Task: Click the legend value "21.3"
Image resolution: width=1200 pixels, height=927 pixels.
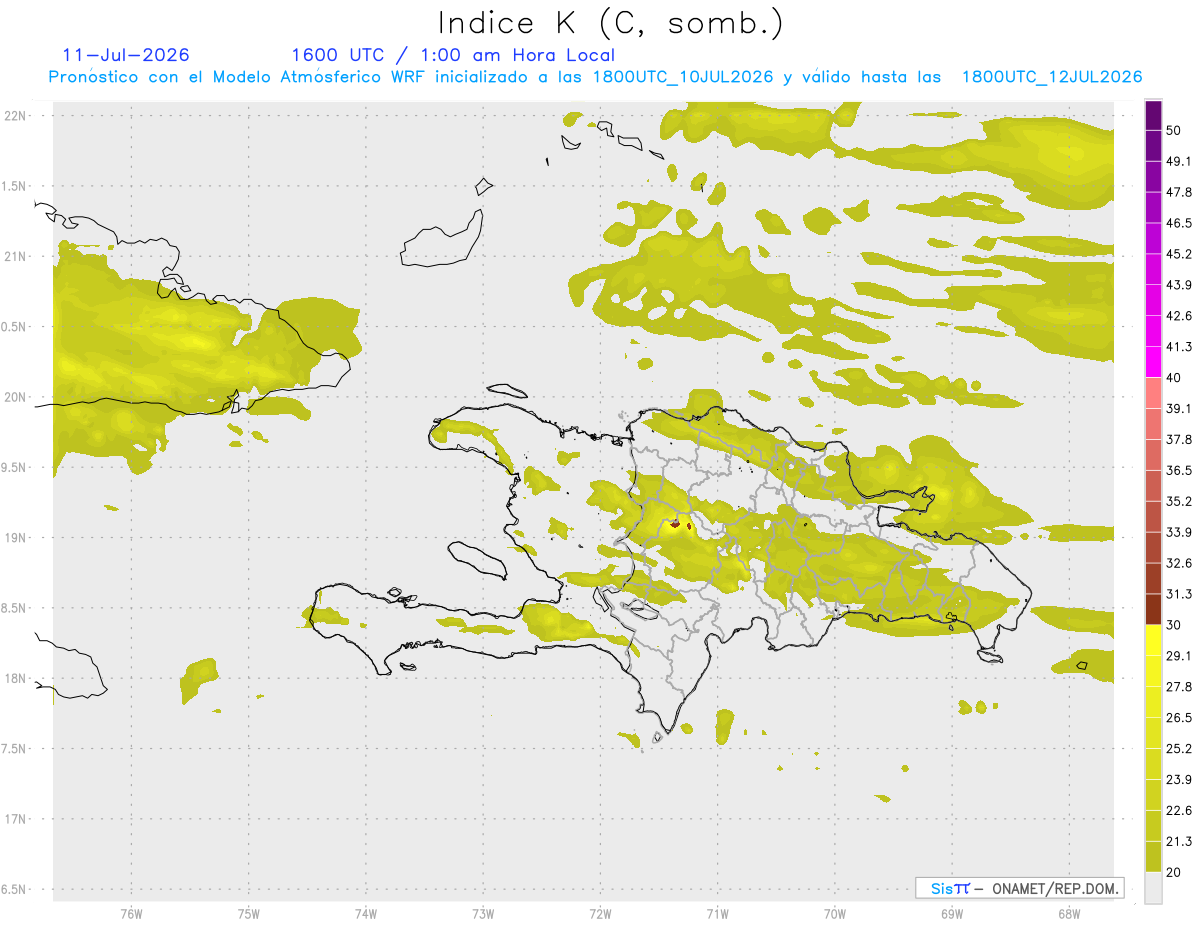Action: (x=1179, y=841)
